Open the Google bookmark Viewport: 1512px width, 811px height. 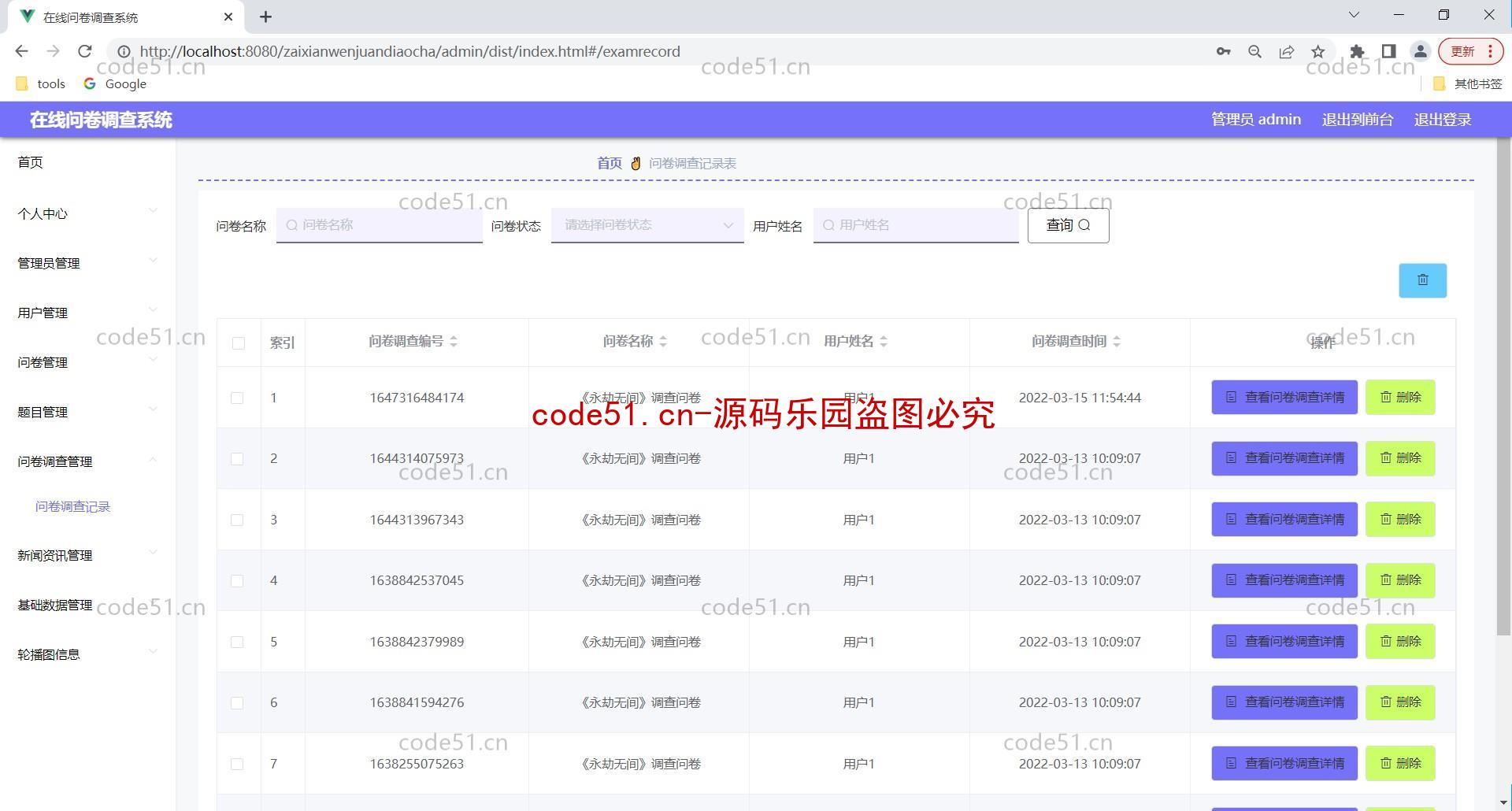(x=116, y=83)
